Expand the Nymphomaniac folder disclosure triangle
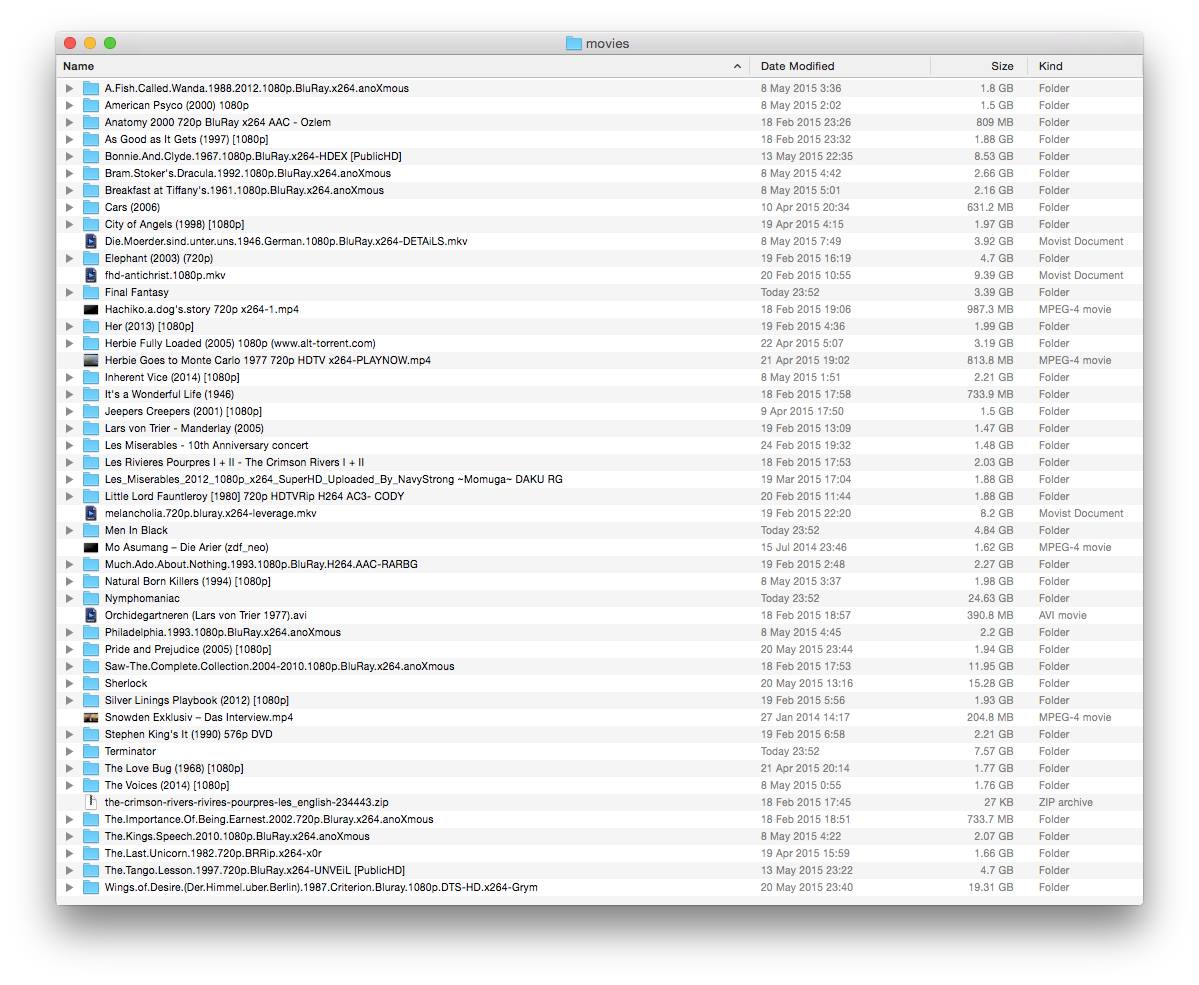Image resolution: width=1199 pixels, height=985 pixels. click(x=69, y=598)
